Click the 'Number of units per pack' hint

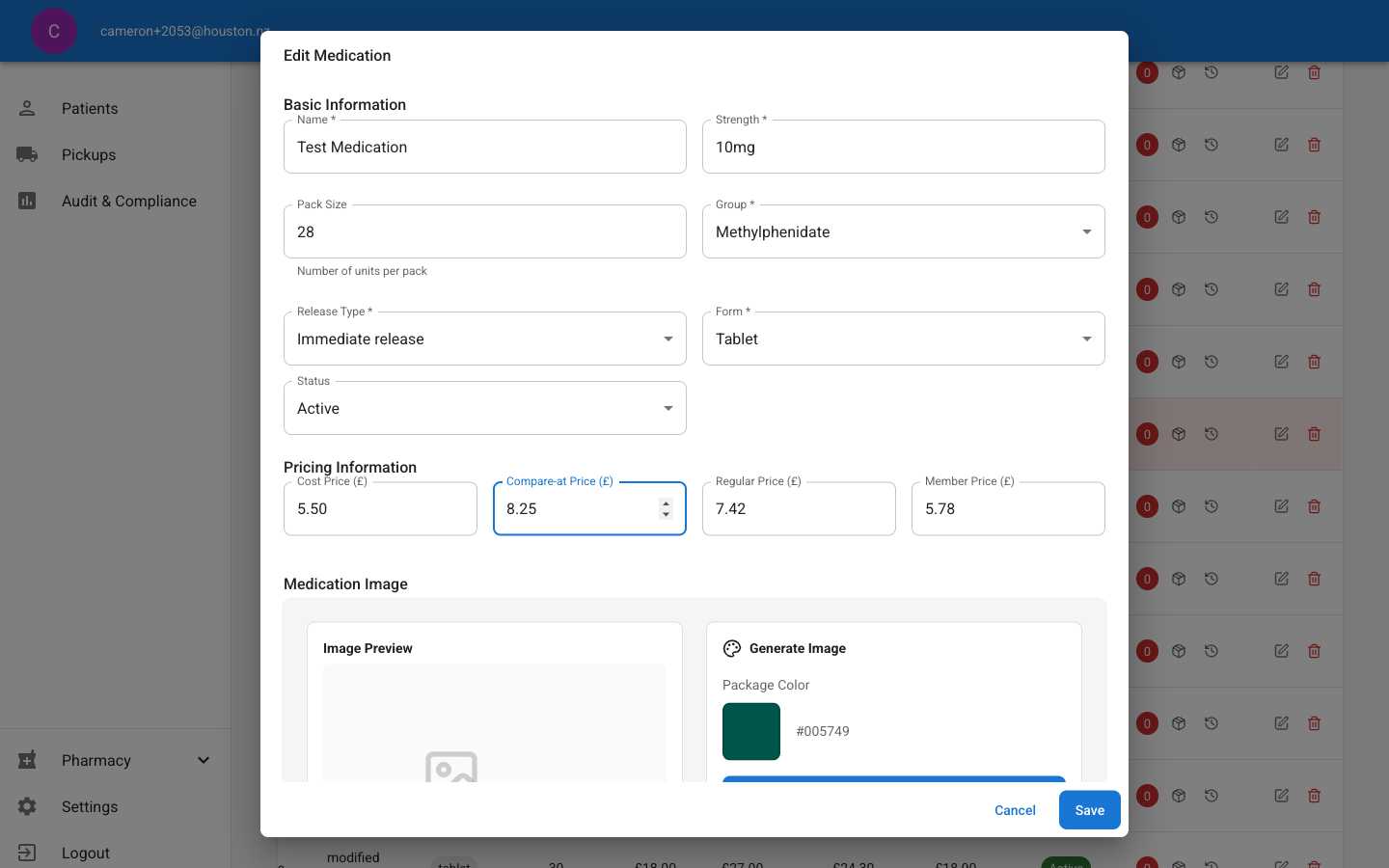click(362, 271)
